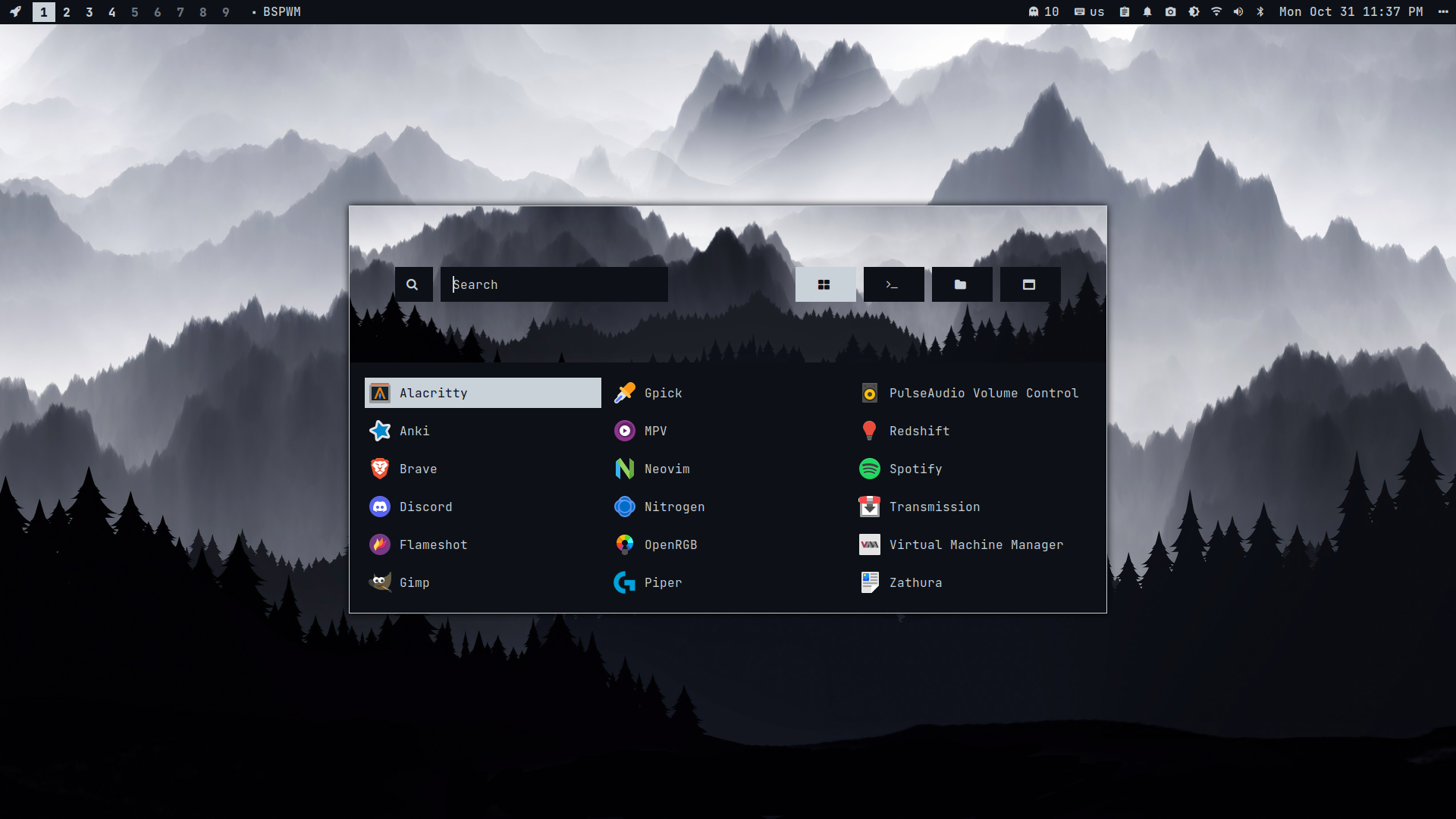Open the volume control in status bar
This screenshot has width=1456, height=819.
click(x=1238, y=12)
